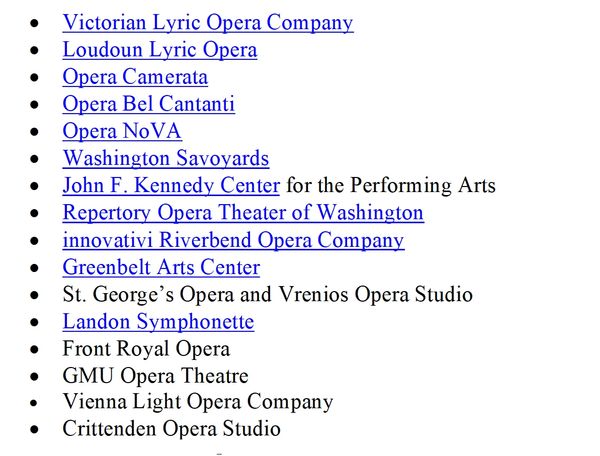
Task: Click 'for the Performing Arts' plain text
Action: 391,186
